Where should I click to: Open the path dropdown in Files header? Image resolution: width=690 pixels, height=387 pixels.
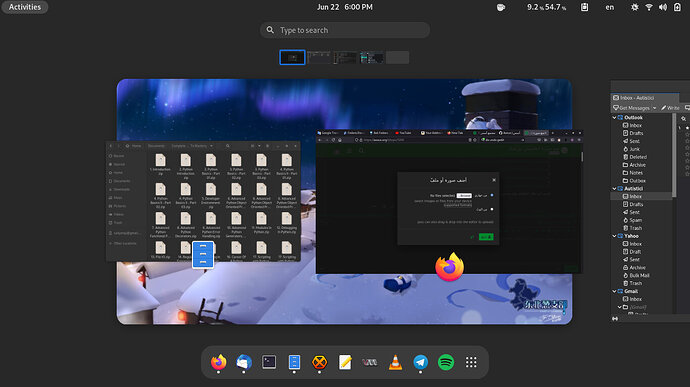[211, 146]
